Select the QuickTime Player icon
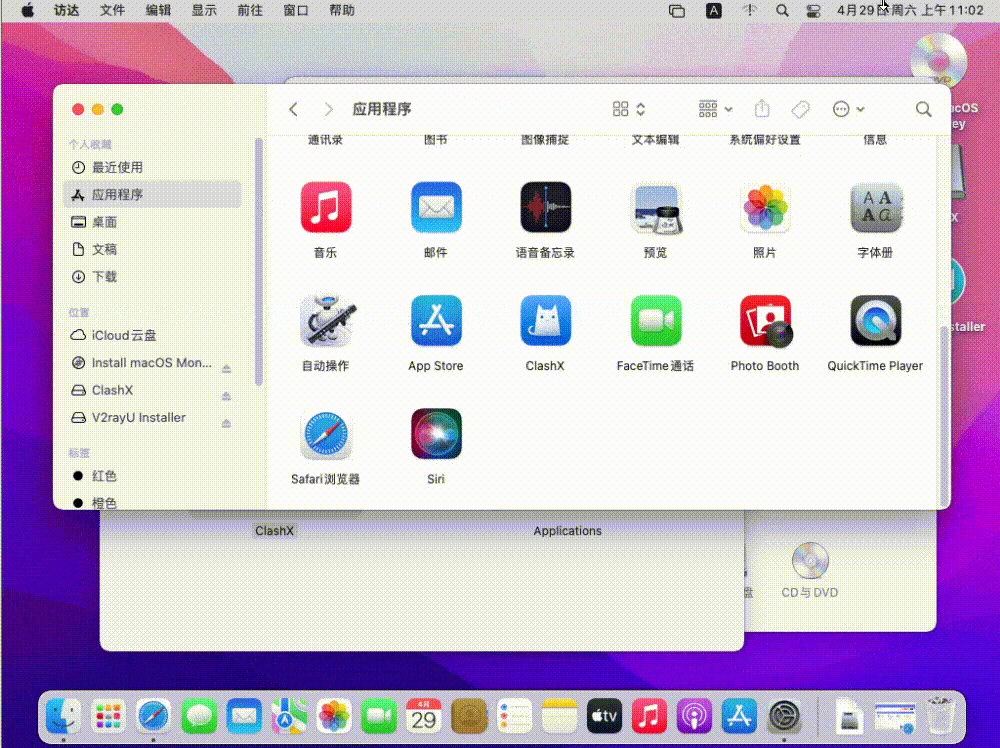The image size is (1000, 748). pyautogui.click(x=875, y=321)
